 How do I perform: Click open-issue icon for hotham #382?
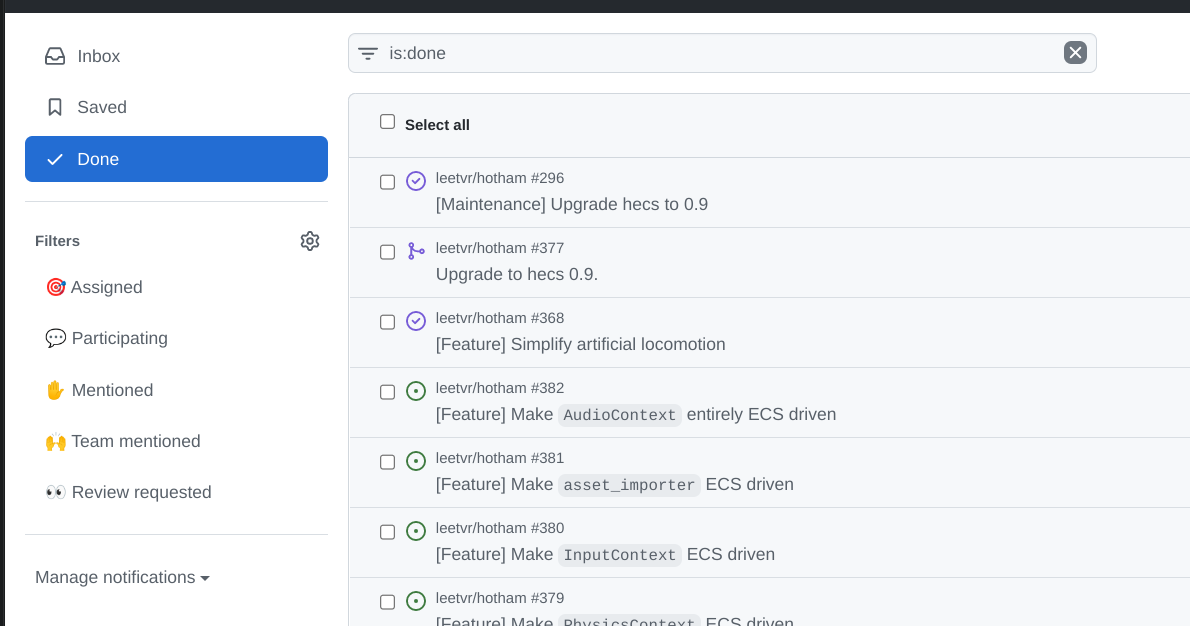(416, 391)
